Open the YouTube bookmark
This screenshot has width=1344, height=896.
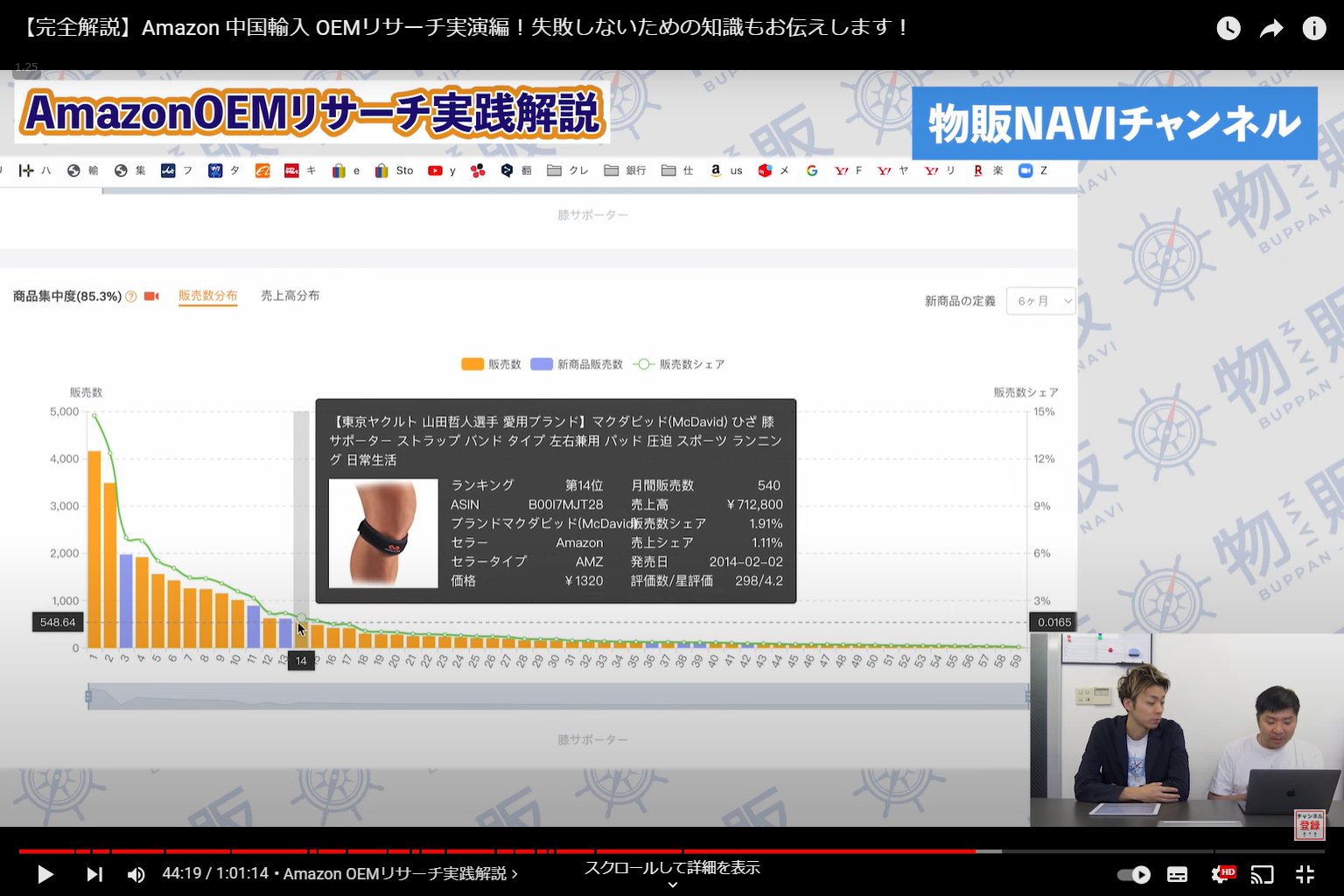tap(442, 171)
